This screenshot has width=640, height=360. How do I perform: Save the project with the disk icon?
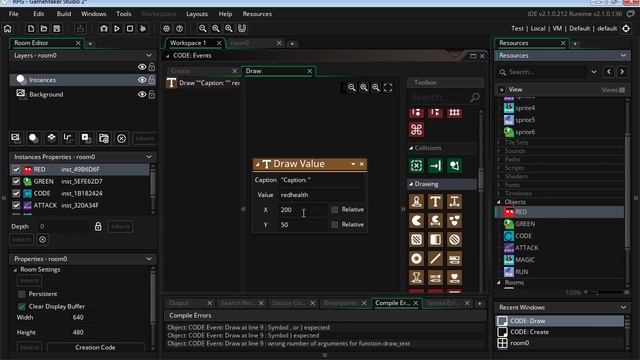[x=57, y=29]
